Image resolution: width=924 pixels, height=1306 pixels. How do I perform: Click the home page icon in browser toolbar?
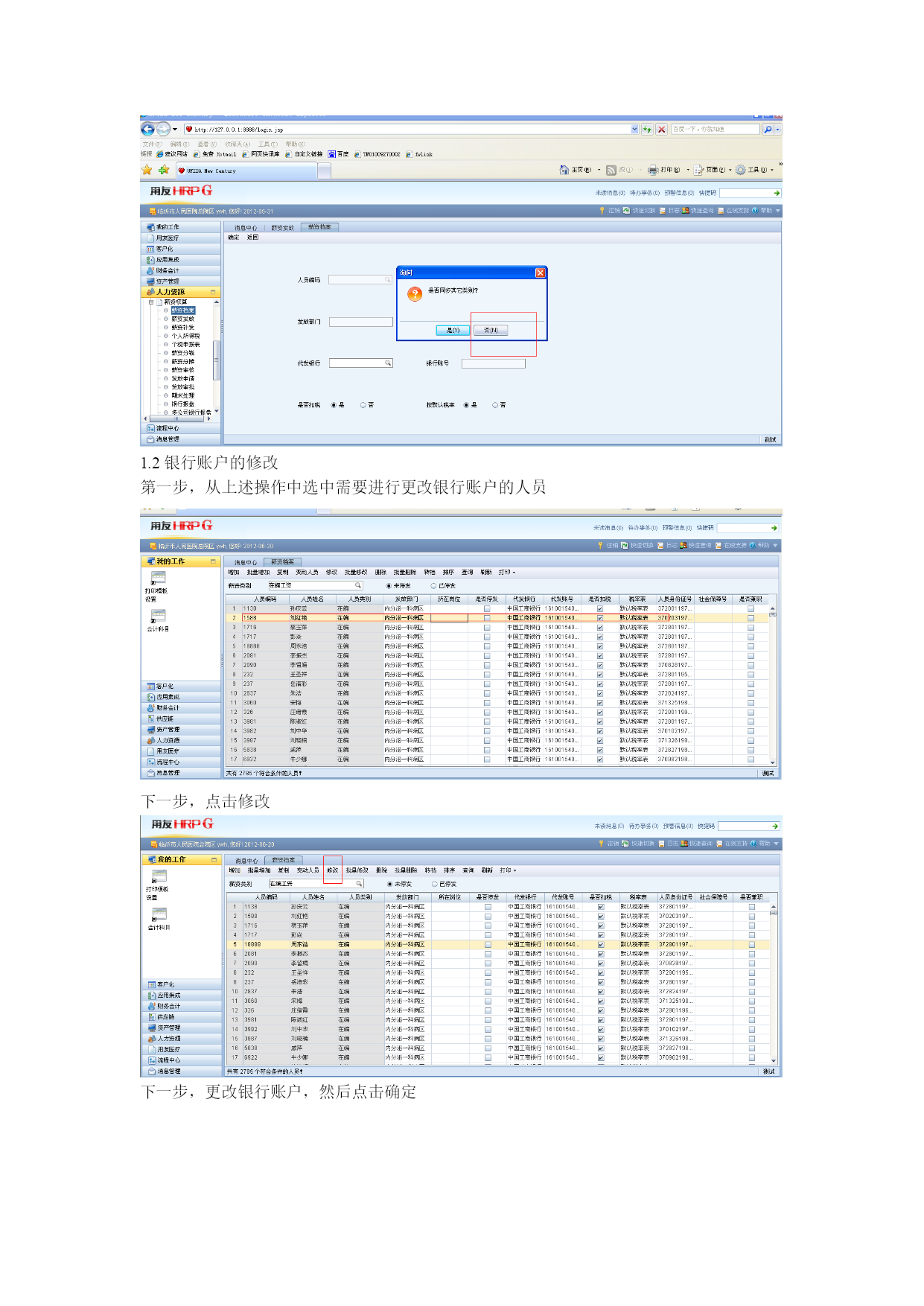pyautogui.click(x=564, y=171)
